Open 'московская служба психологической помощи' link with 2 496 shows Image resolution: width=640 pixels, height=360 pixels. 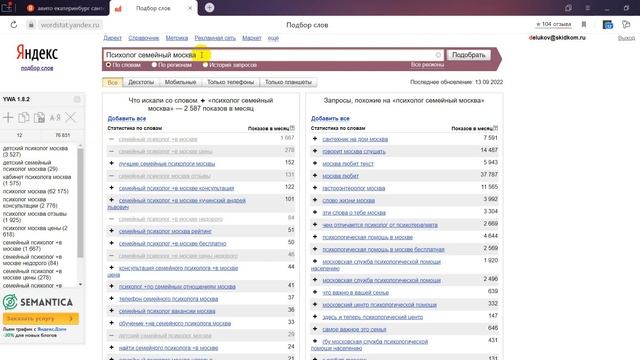coord(381,280)
